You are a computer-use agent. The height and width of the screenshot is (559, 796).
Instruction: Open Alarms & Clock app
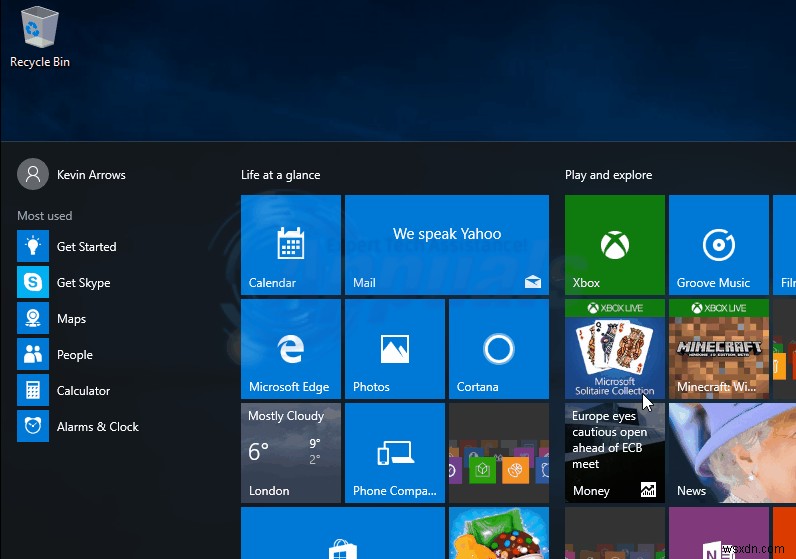coord(78,426)
